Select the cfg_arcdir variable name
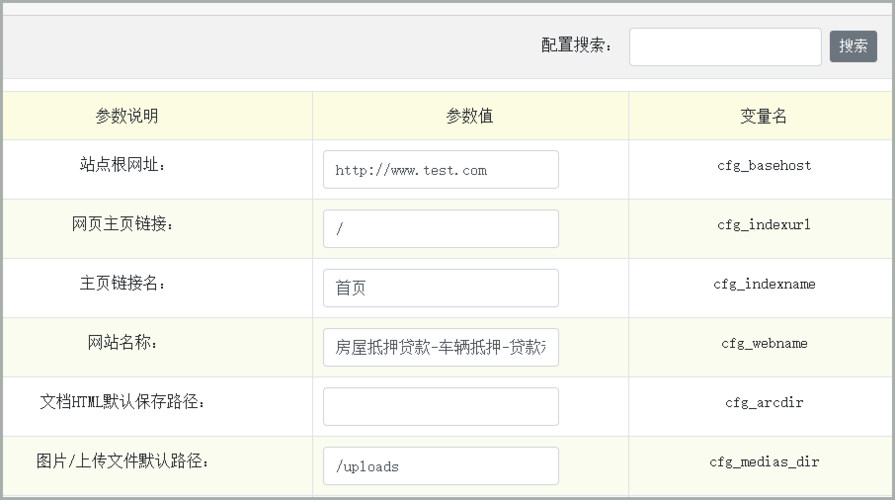The height and width of the screenshot is (500, 895). [764, 403]
